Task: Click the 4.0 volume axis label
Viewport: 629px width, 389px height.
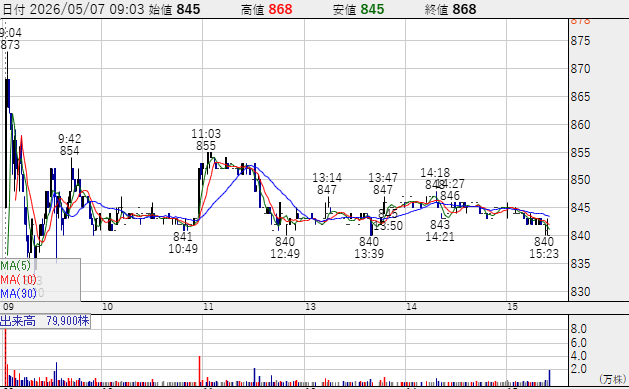Action: [578, 356]
